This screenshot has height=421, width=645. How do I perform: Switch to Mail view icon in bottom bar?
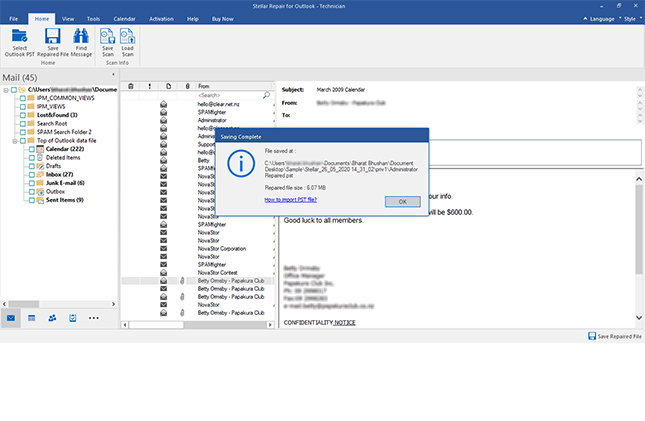click(x=11, y=318)
